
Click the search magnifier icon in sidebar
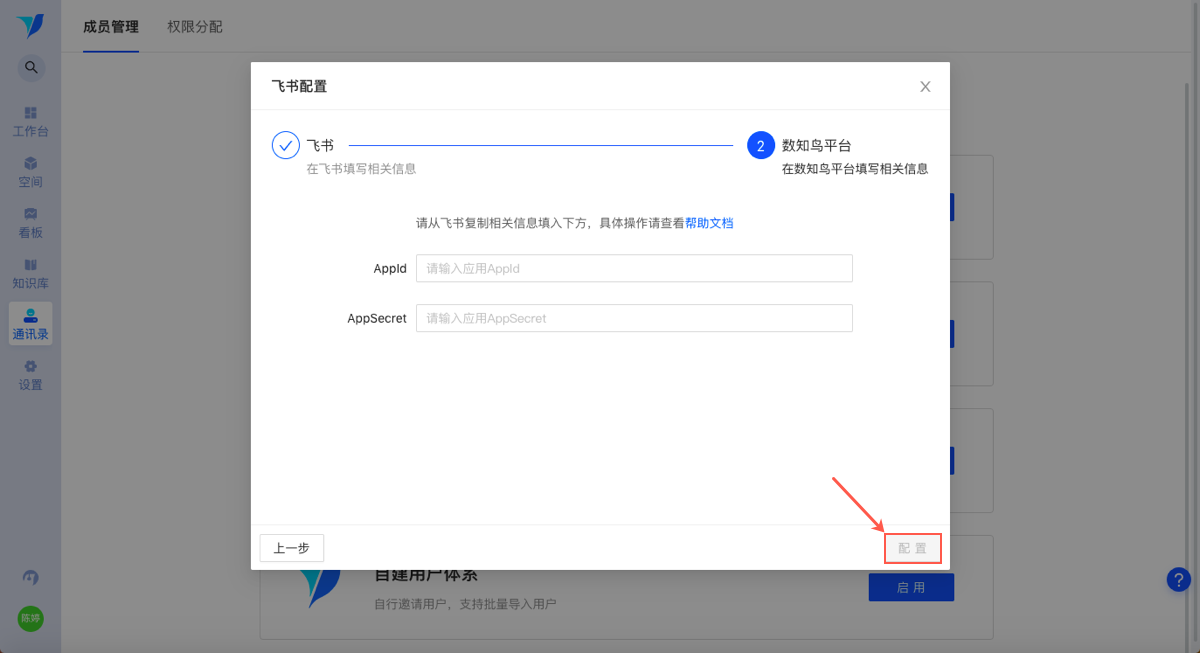31,67
